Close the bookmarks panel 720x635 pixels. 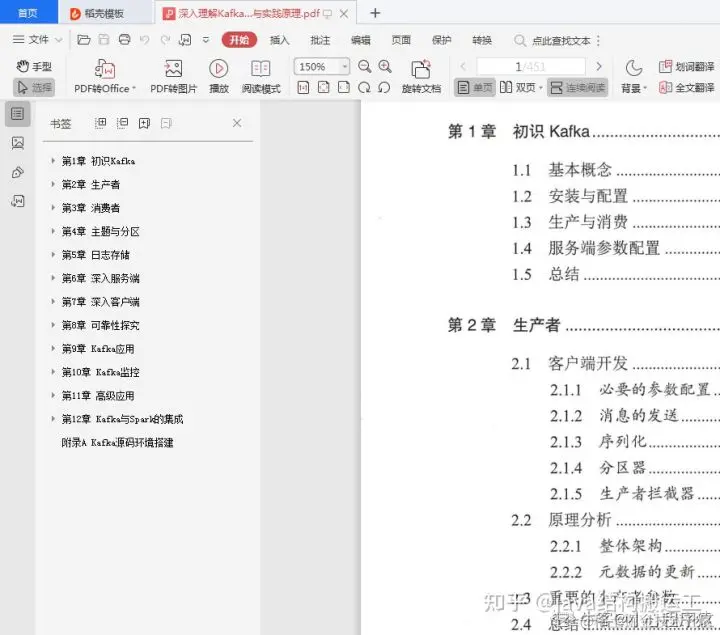click(x=237, y=123)
